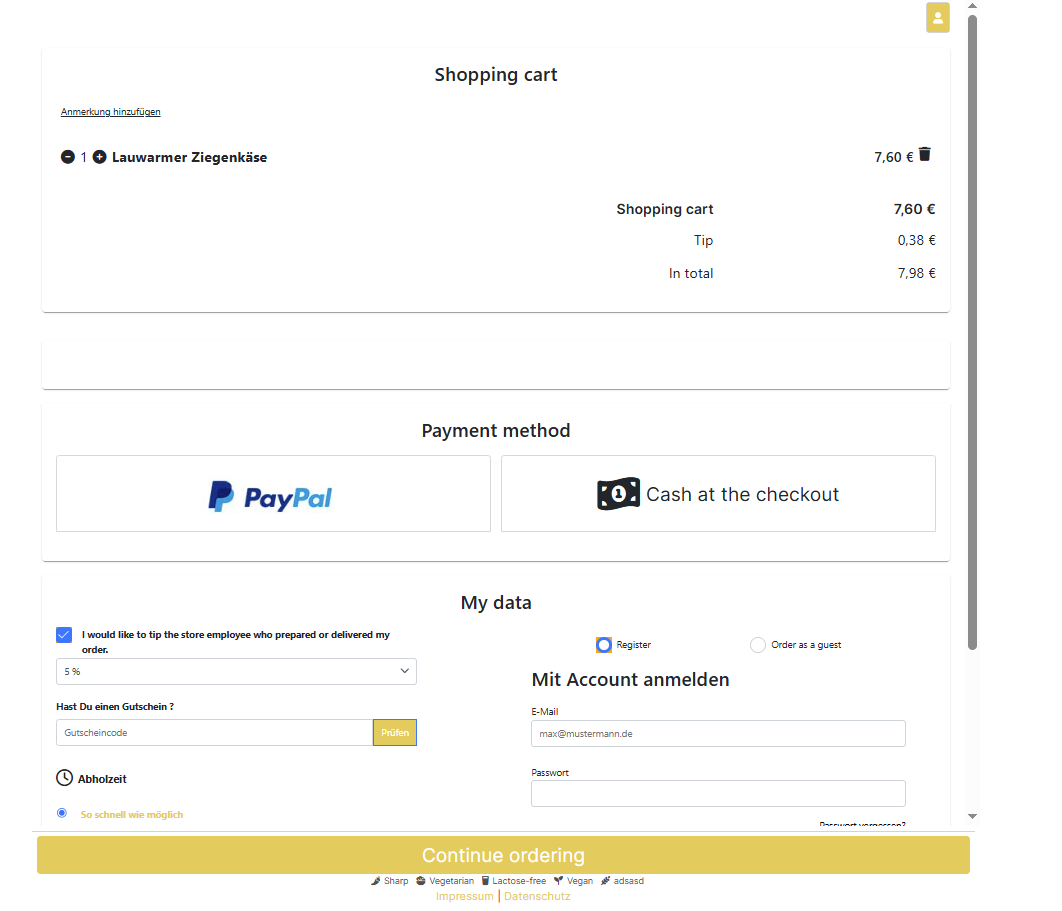Screen dimensions: 1062x911
Task: Choose Cash at the checkout payment
Action: click(718, 494)
